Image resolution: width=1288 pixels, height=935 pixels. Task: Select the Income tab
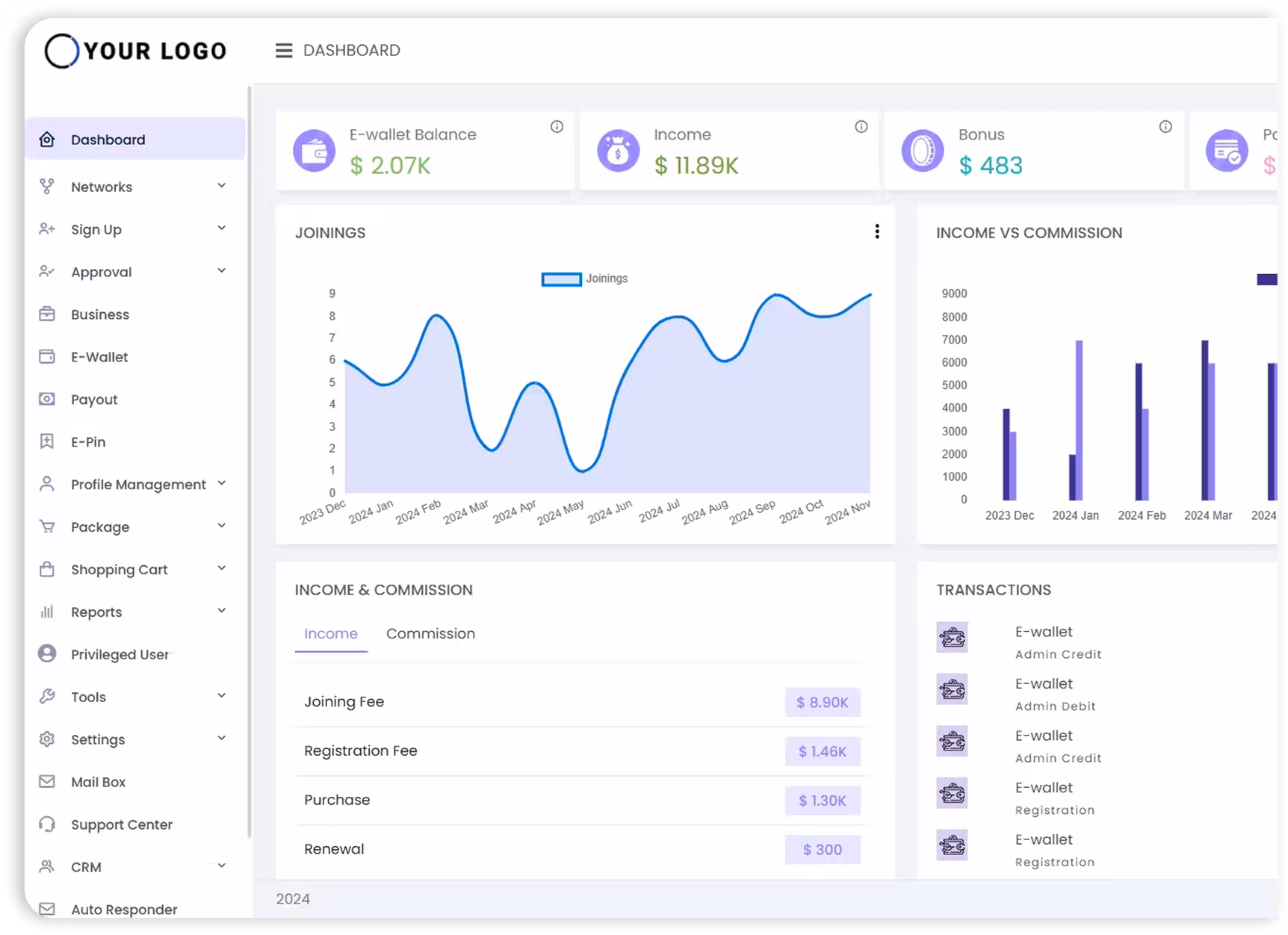(330, 634)
